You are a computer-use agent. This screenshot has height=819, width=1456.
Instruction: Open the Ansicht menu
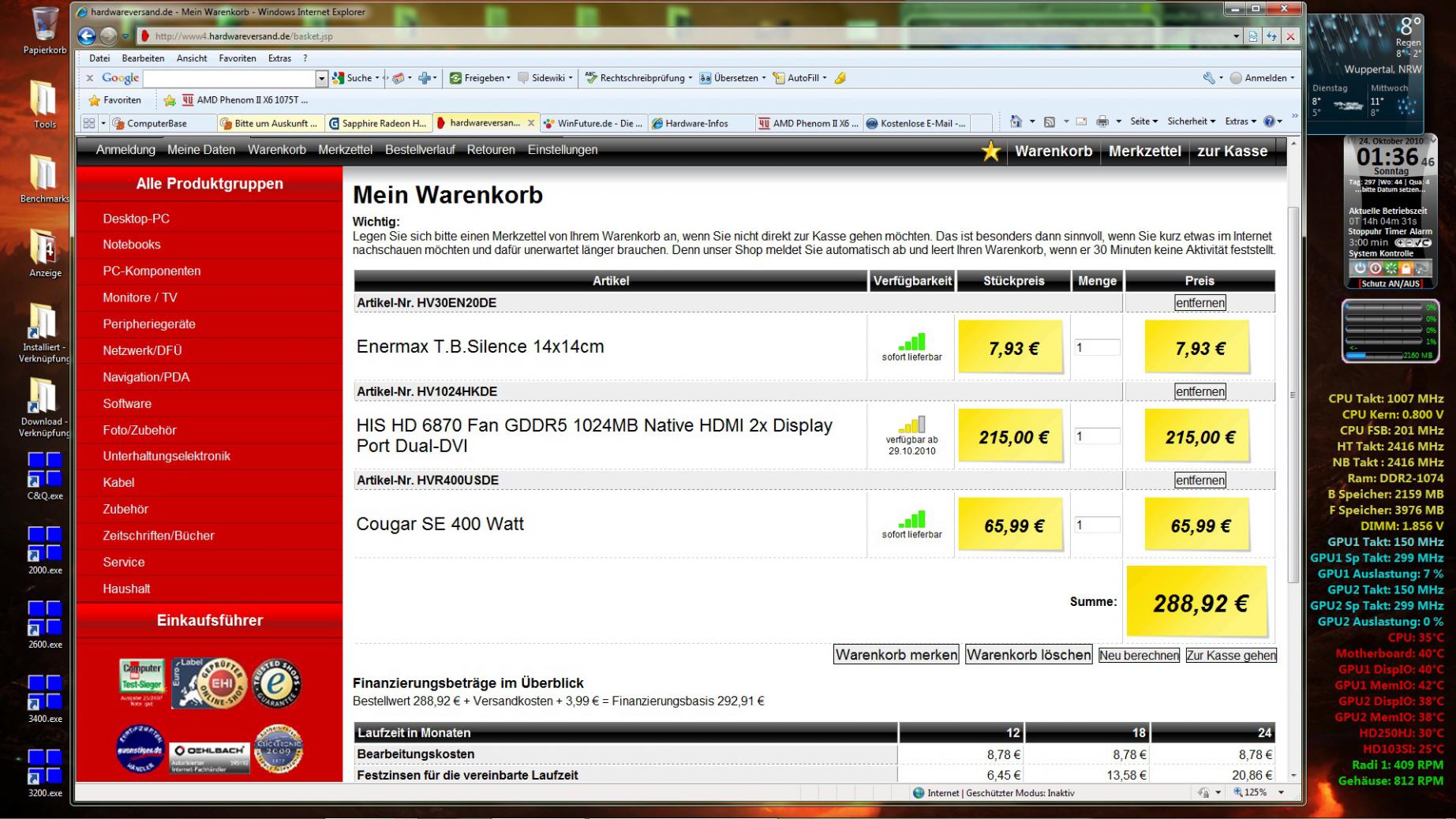click(x=192, y=58)
